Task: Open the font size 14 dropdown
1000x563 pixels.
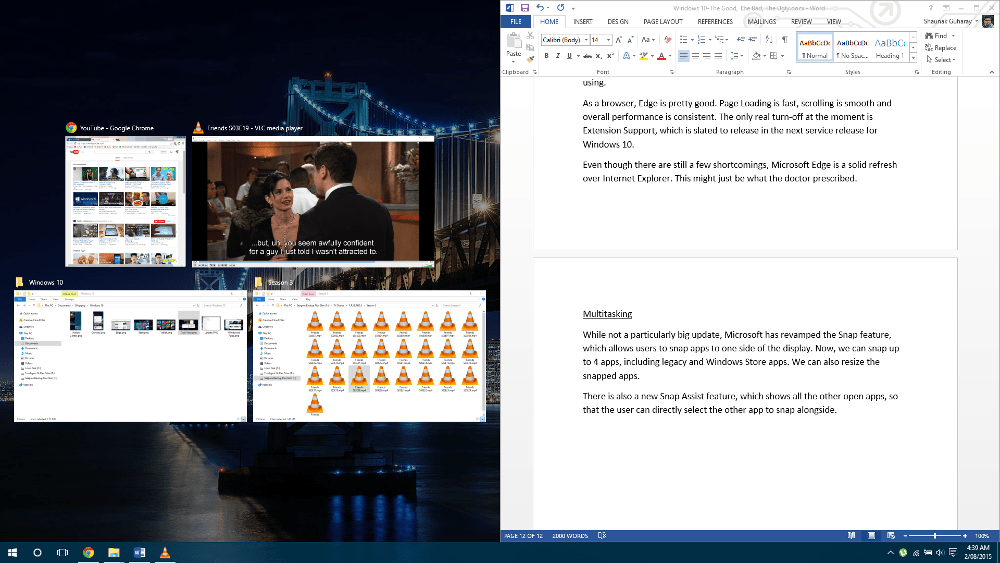Action: click(x=608, y=40)
